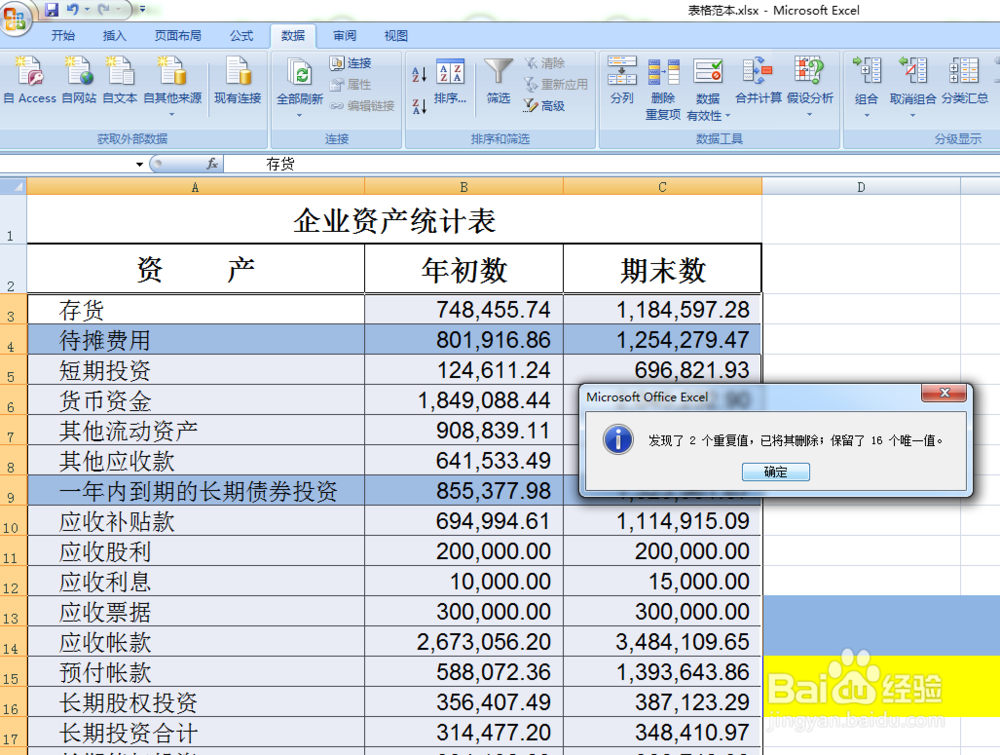Click Remove Duplicates (删除重复项)
The width and height of the screenshot is (1000, 755).
point(663,88)
